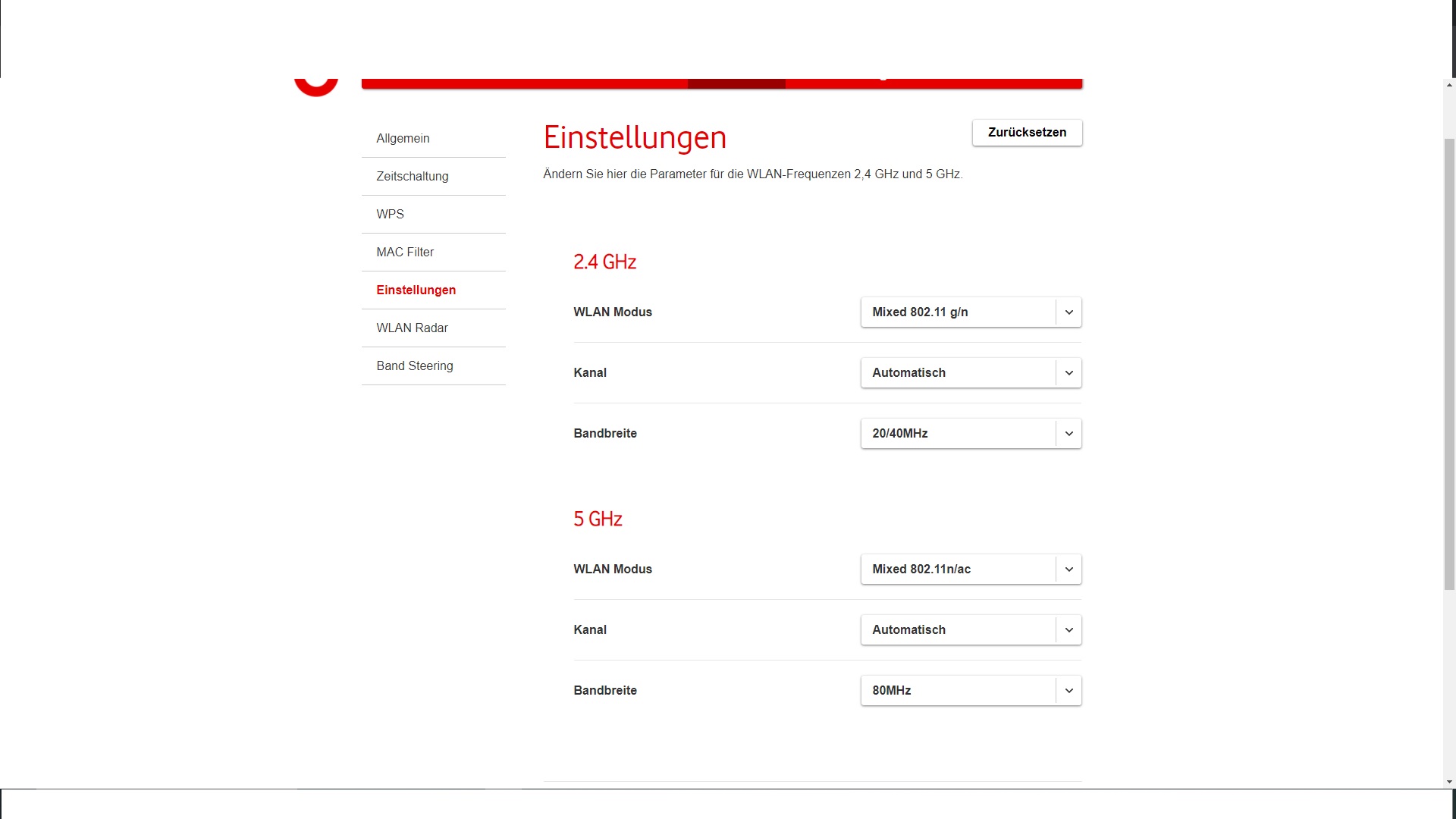Click chevron arrow of 5 GHz WLAN Modus
This screenshot has width=1456, height=819.
tap(1068, 570)
